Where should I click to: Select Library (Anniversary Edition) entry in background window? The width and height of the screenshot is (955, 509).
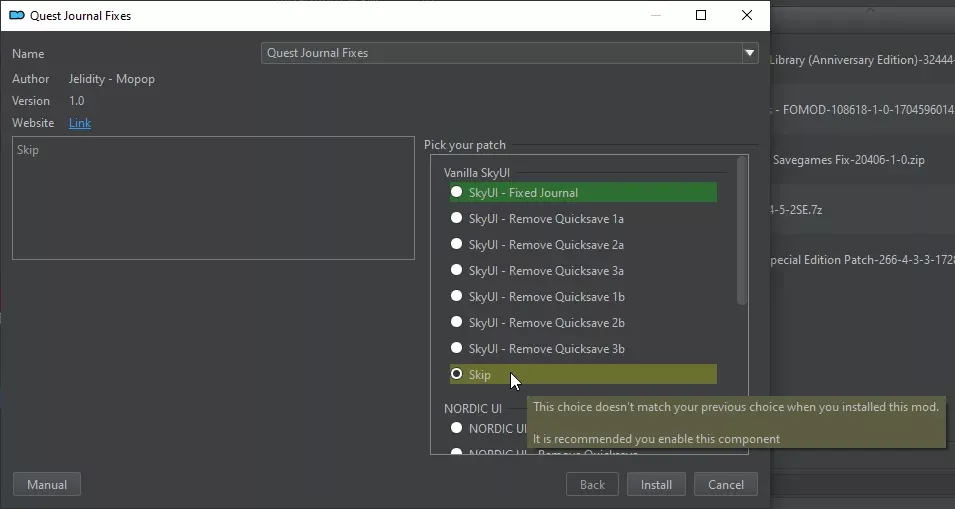click(862, 60)
